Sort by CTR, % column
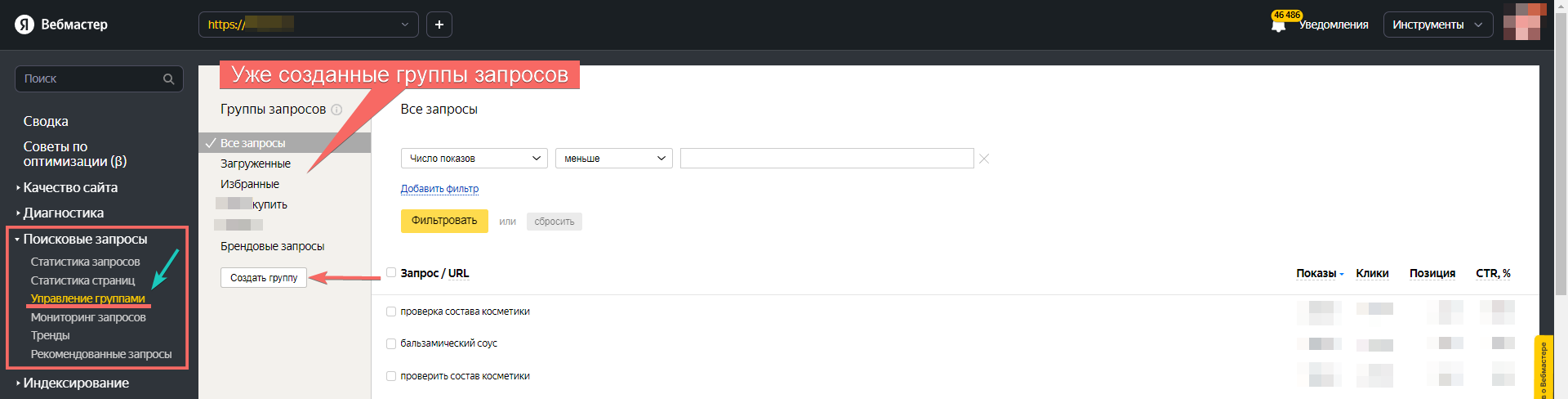The width and height of the screenshot is (1568, 399). coord(1493,273)
